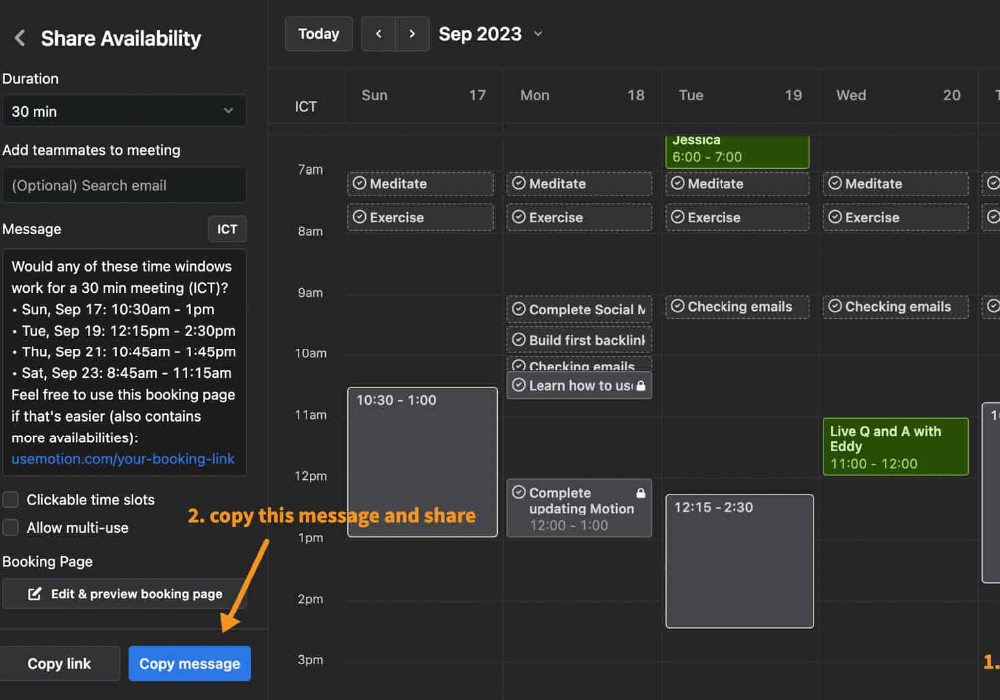Click check icon on Tuesday's Checking emails task

677,307
